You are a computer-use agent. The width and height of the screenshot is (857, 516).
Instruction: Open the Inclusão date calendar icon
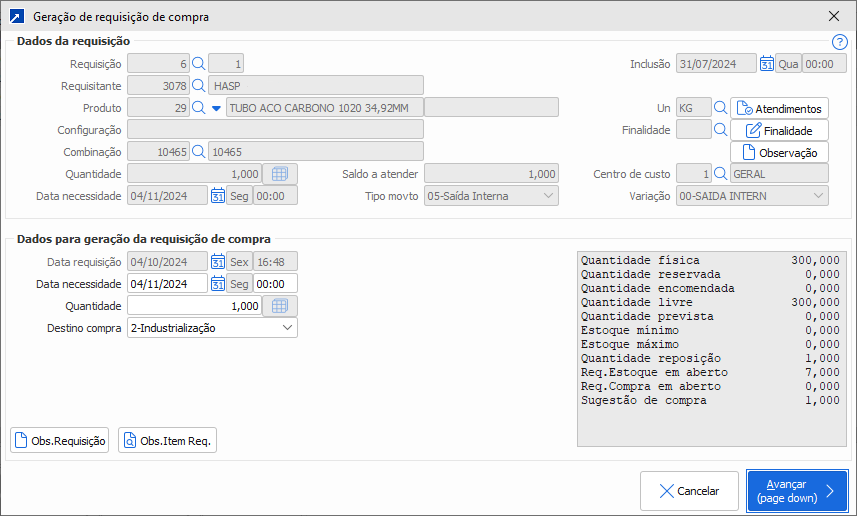point(767,64)
